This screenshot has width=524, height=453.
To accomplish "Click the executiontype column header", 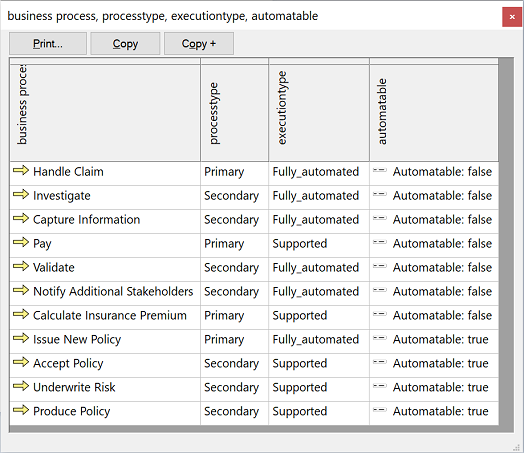I will click(319, 112).
